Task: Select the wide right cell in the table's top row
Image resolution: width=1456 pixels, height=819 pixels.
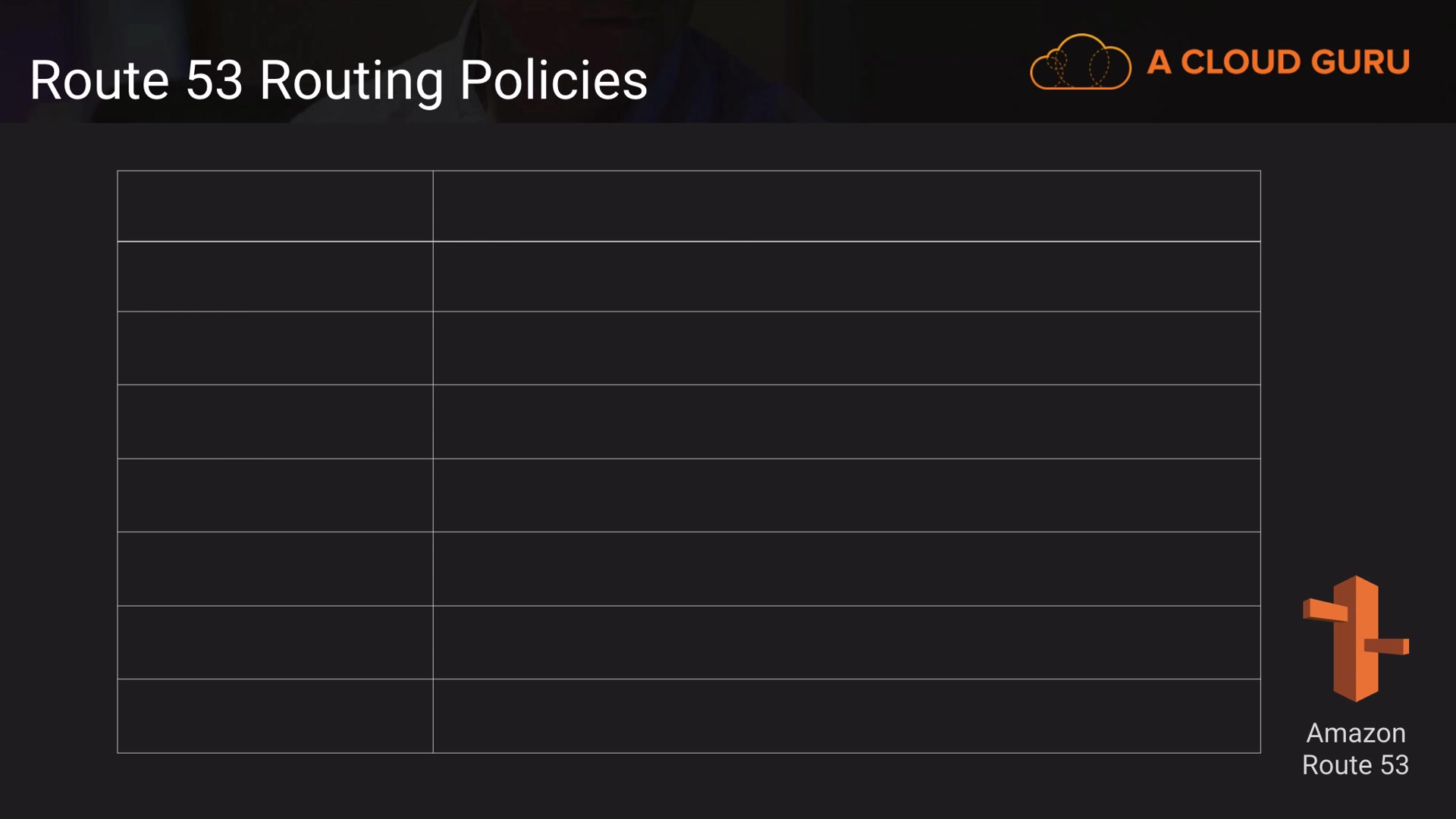Action: click(846, 206)
